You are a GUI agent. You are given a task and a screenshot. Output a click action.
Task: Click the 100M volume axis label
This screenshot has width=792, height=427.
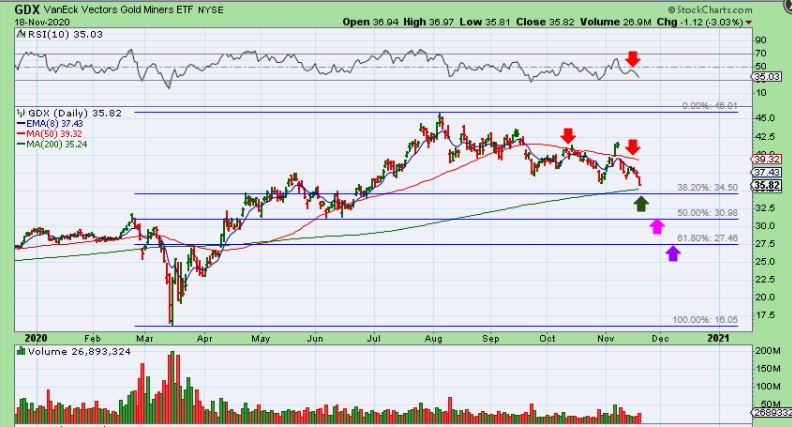(x=767, y=387)
